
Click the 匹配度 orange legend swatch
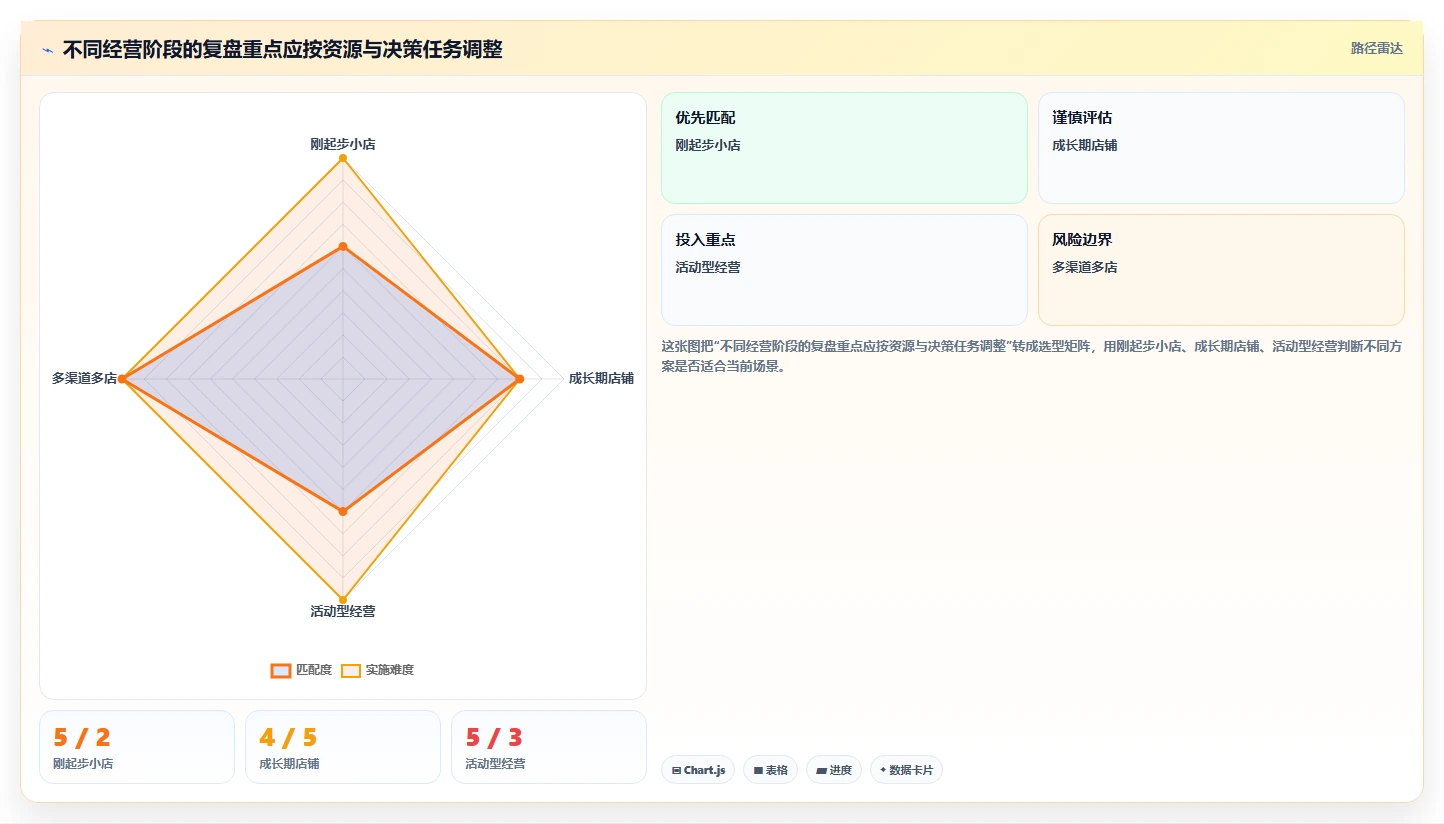pos(281,670)
